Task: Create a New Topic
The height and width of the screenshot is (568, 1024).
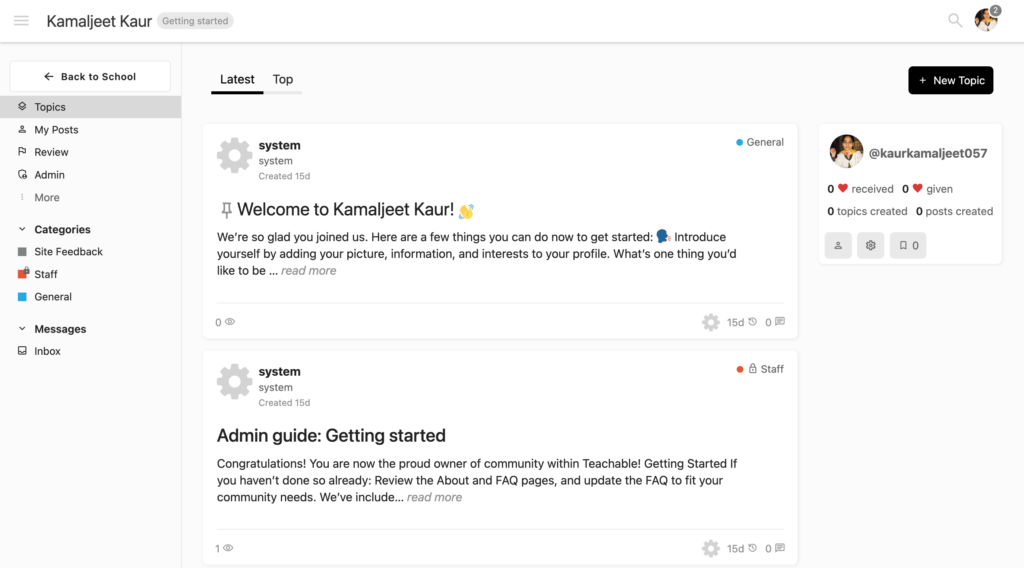Action: (x=950, y=80)
